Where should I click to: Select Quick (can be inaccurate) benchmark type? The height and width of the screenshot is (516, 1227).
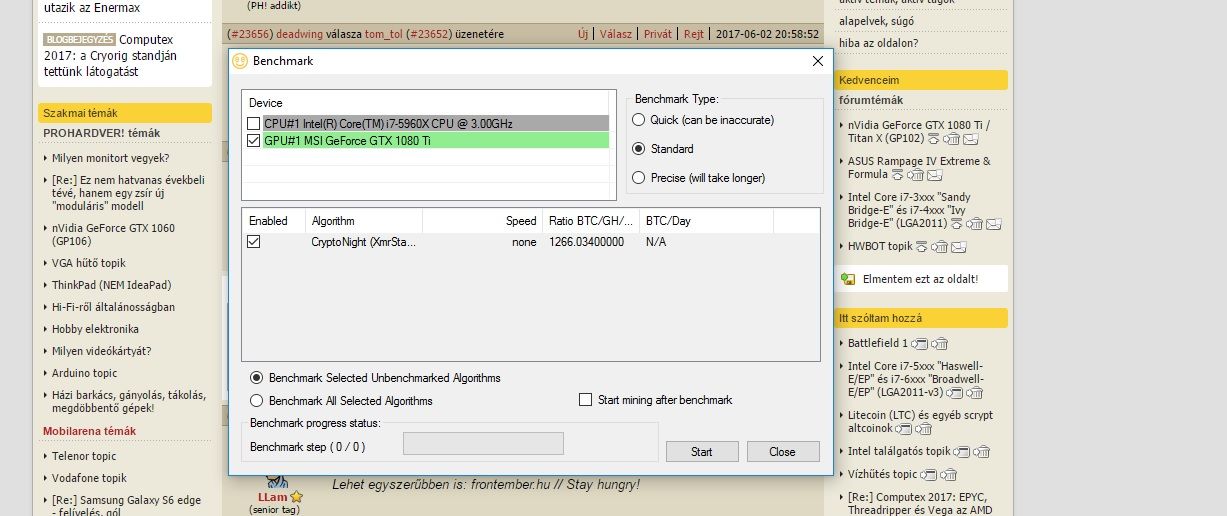(638, 120)
